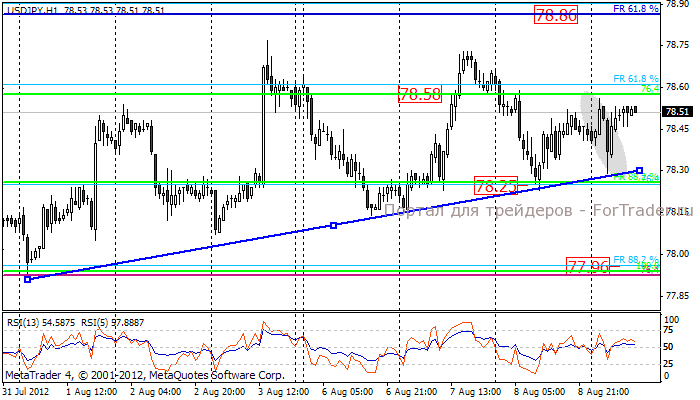700x400 pixels.
Task: Click the leftmost anchor of the blue trendline
Action: [27, 279]
